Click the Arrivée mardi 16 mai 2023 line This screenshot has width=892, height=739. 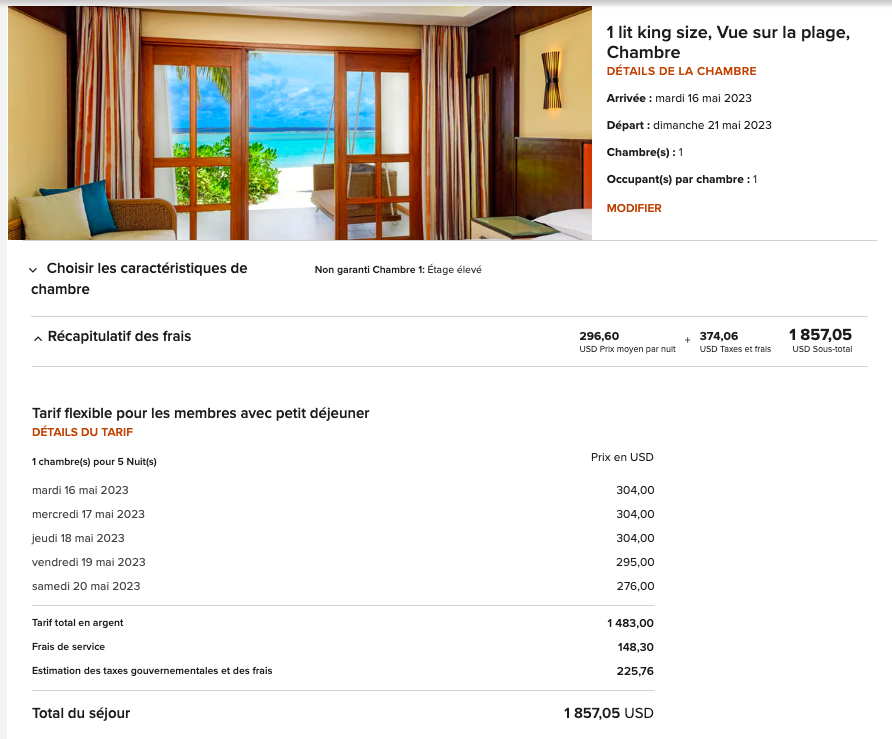coord(679,98)
